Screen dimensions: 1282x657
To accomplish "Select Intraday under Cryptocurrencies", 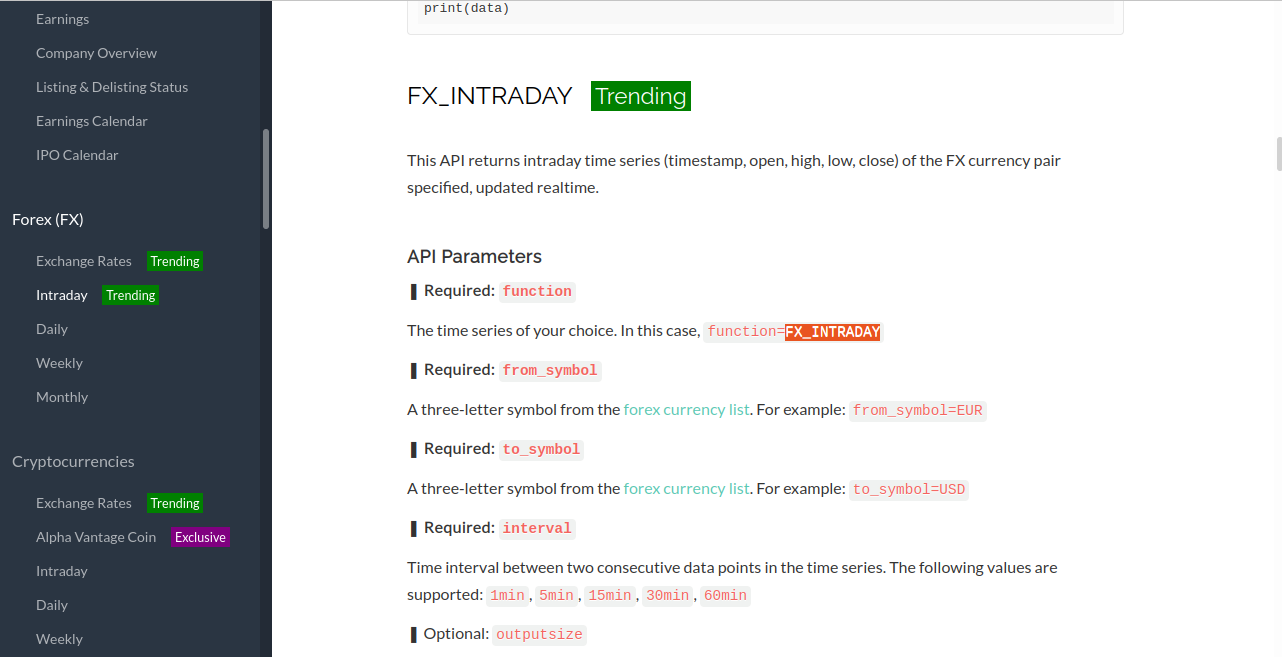I will click(x=62, y=571).
